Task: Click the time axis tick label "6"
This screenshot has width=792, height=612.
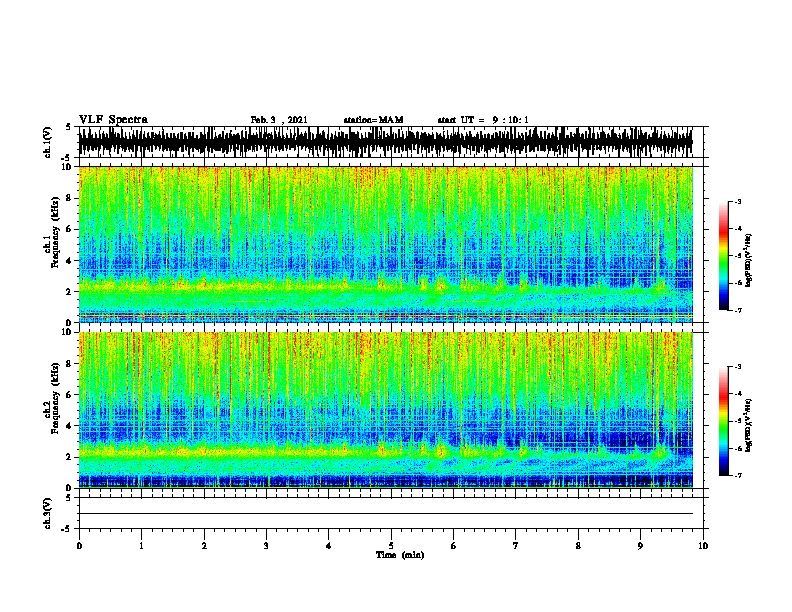Action: (x=454, y=546)
